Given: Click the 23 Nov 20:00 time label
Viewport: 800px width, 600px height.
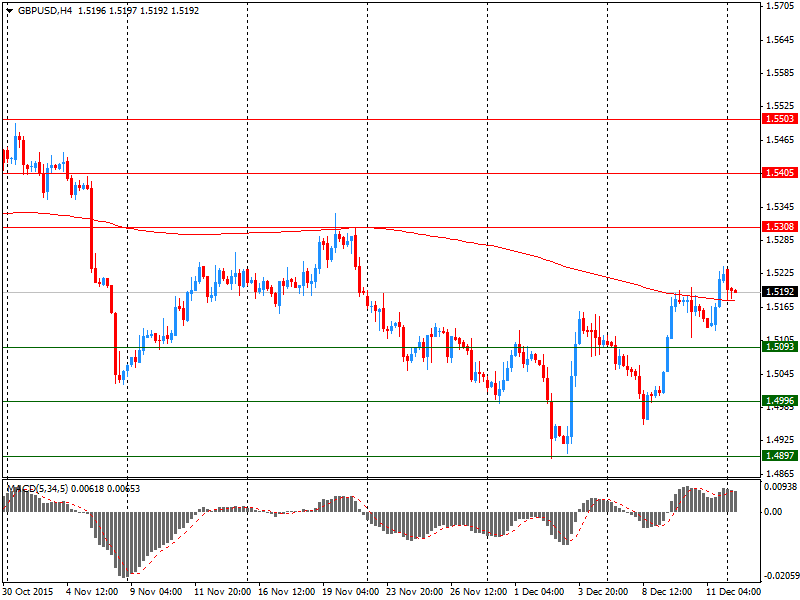Looking at the screenshot, I should (x=415, y=592).
